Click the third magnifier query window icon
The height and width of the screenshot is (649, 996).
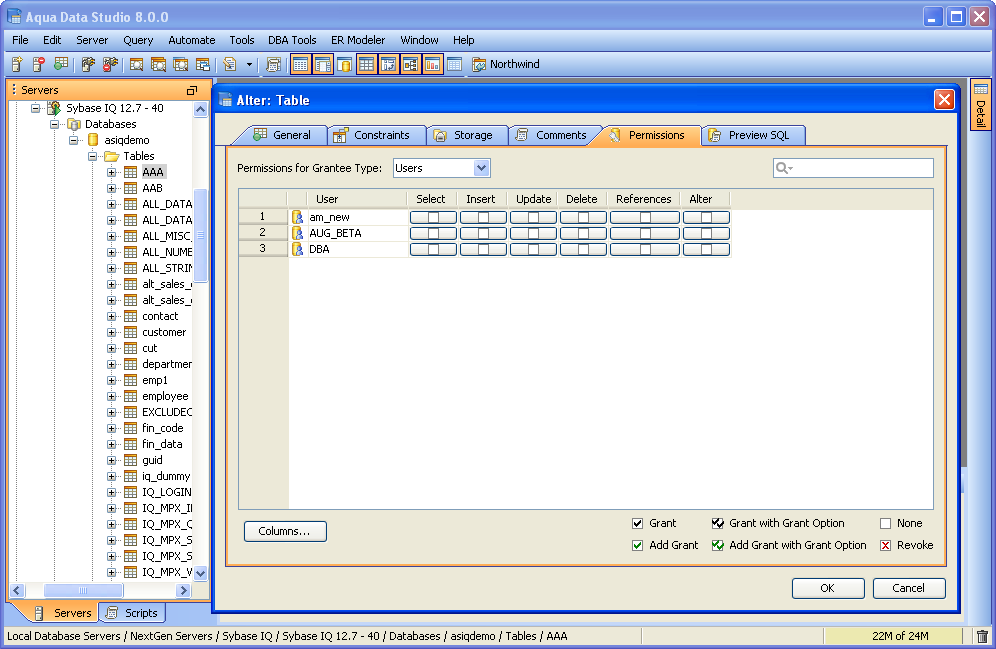coord(180,64)
